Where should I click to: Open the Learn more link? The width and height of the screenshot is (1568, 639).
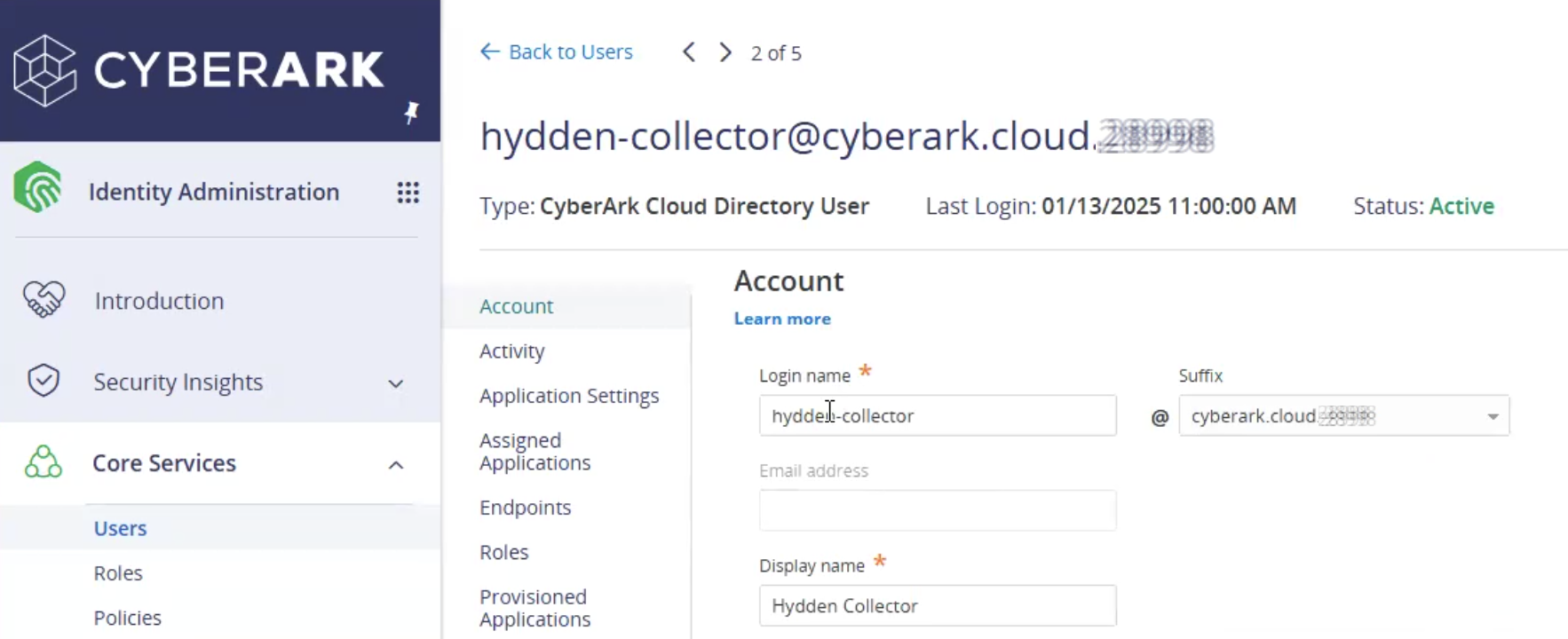[782, 319]
